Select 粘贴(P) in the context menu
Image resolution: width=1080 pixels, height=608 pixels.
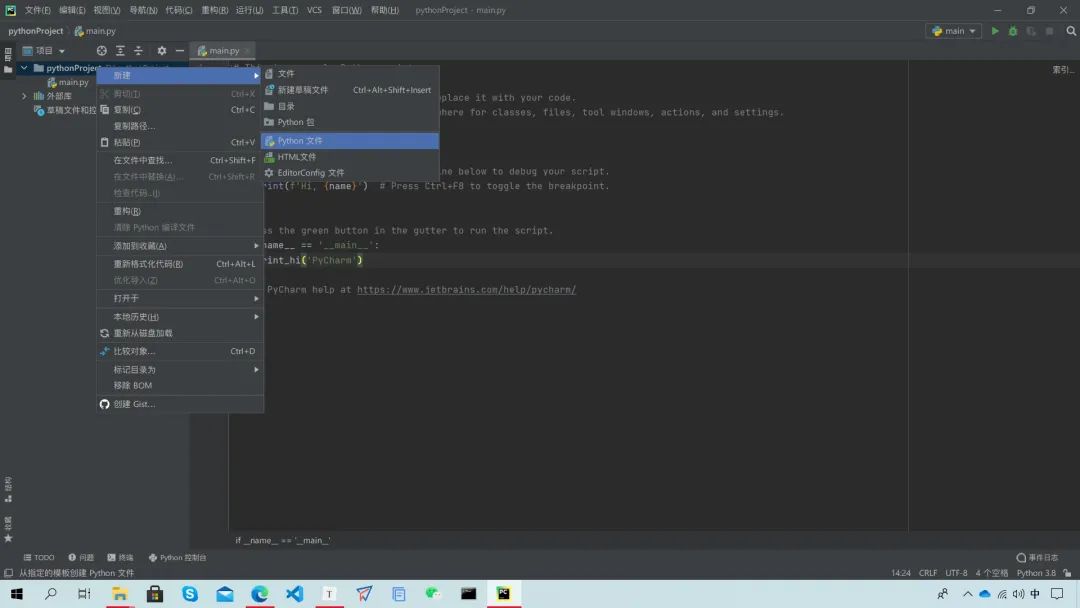tap(180, 143)
